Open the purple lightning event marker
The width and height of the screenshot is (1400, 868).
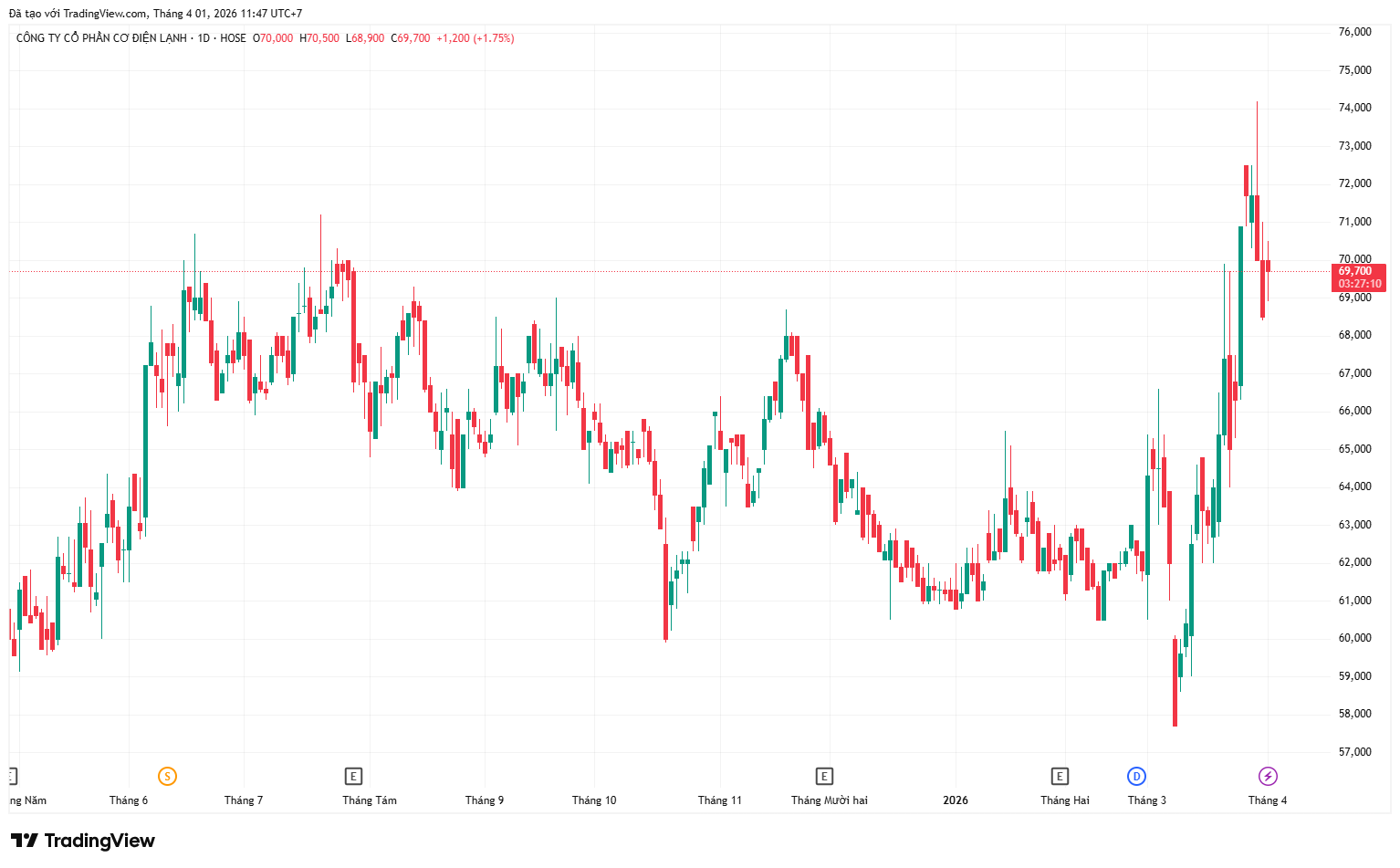pyautogui.click(x=1268, y=777)
